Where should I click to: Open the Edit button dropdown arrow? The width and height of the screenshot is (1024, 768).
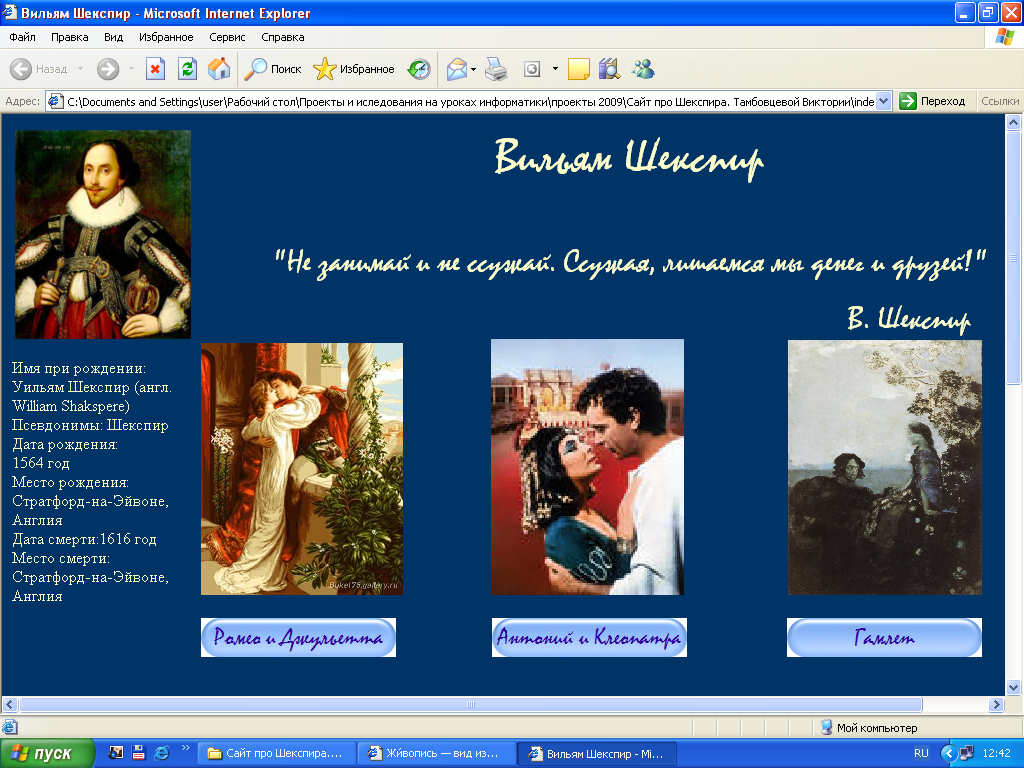(x=555, y=69)
